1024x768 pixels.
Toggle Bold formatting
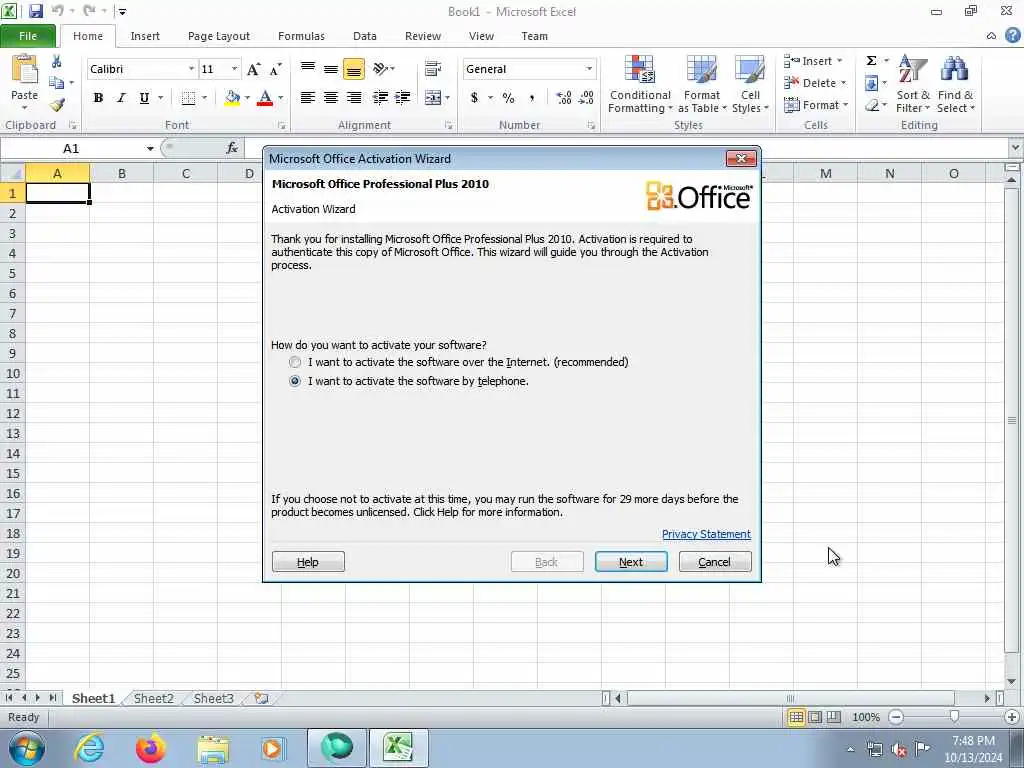point(98,98)
